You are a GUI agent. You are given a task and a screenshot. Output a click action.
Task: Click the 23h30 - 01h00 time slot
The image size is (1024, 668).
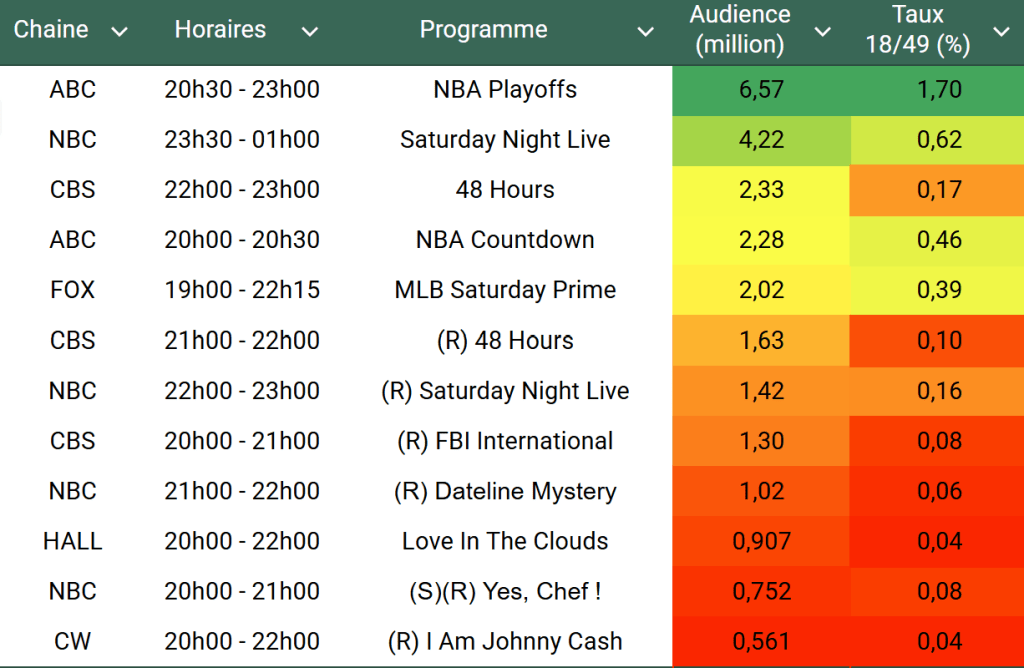(242, 140)
